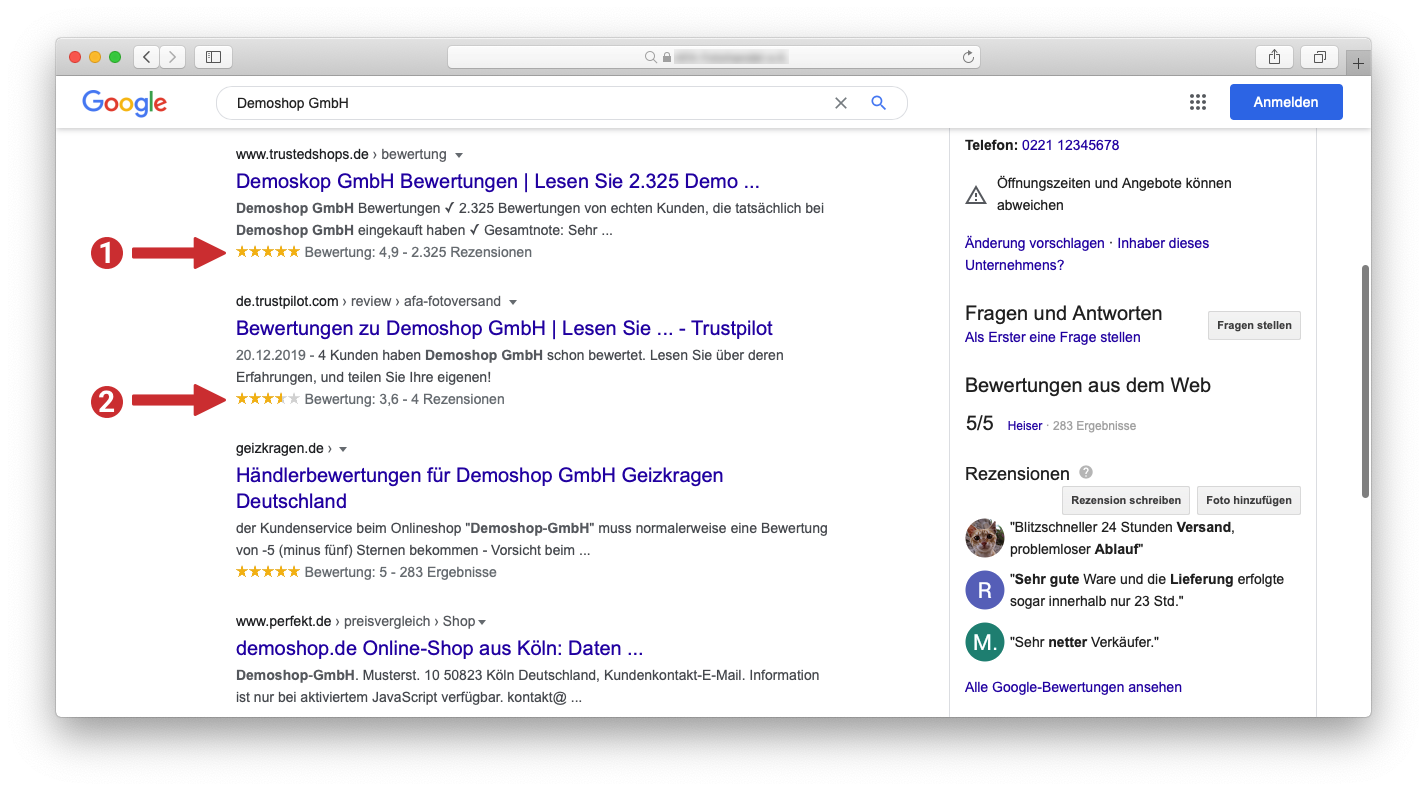Click the Bewertung: 4,9 - 2.325 Rezensionen text
Viewport: 1427px width, 791px height.
tap(418, 252)
